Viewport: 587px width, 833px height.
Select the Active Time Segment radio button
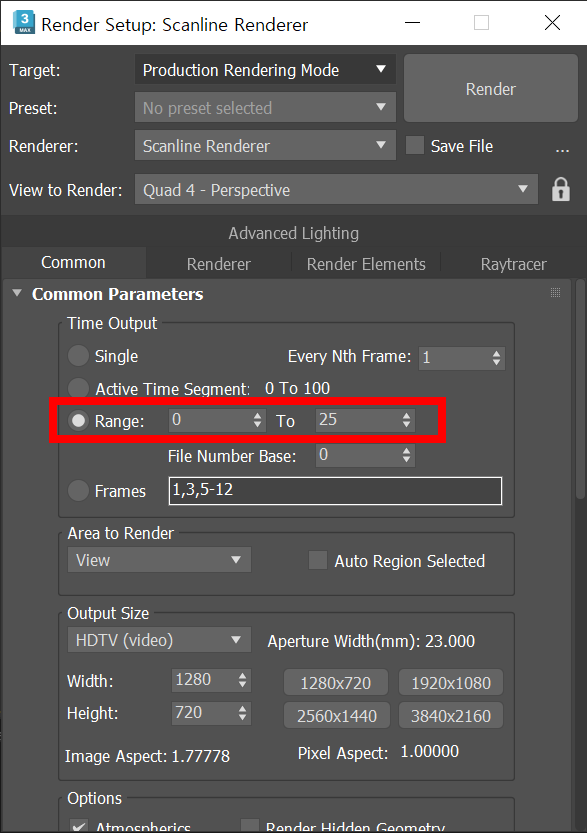tap(78, 388)
